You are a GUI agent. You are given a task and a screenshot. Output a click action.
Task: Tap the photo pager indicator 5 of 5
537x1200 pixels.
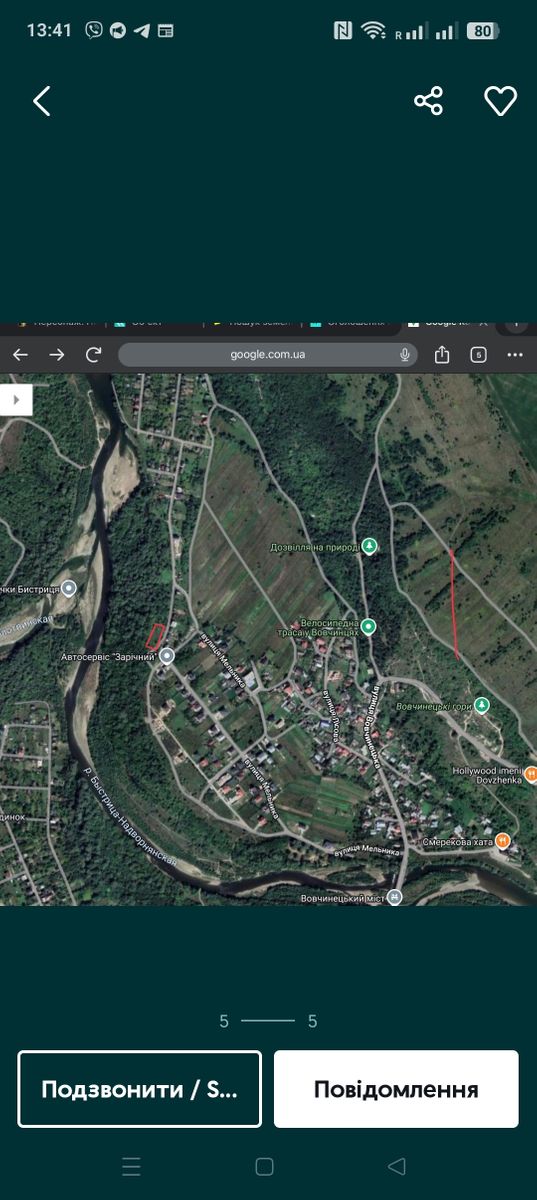click(268, 1021)
